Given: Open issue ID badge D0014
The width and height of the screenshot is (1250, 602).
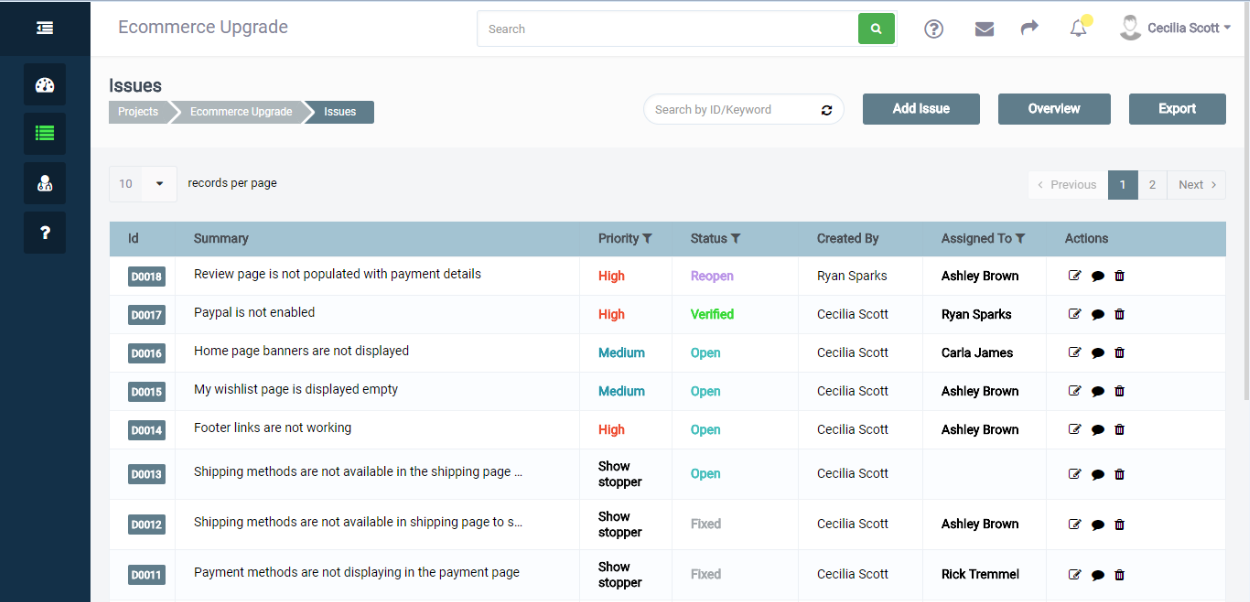Looking at the screenshot, I should 146,431.
